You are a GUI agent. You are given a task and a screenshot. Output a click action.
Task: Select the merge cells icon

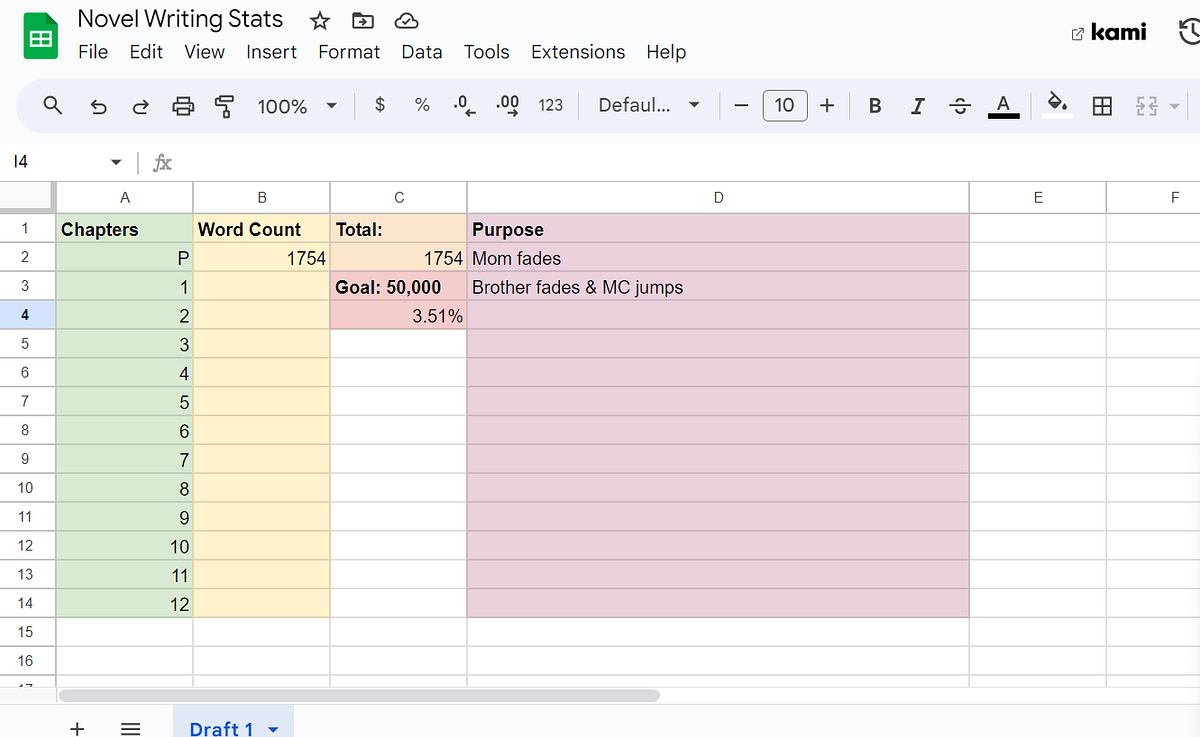point(1143,105)
